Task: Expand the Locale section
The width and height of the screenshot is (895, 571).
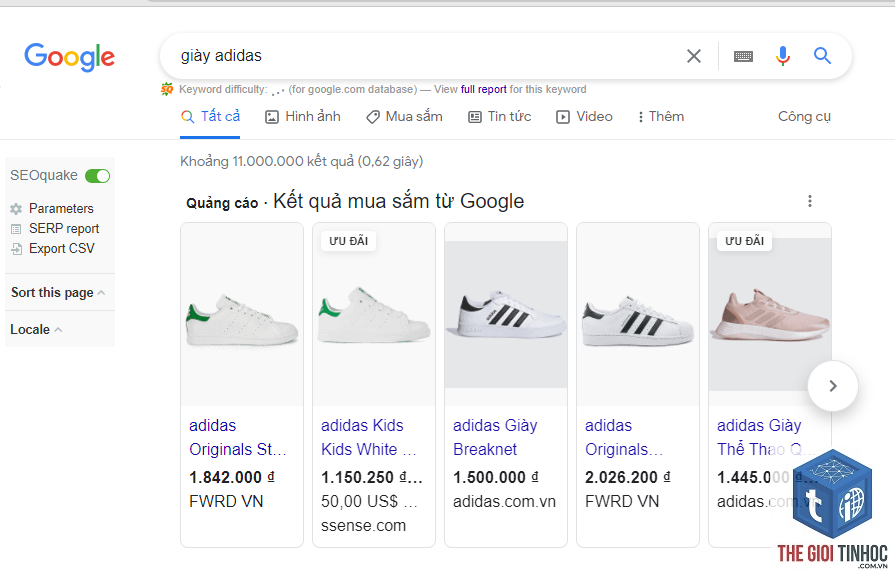Action: (36, 329)
